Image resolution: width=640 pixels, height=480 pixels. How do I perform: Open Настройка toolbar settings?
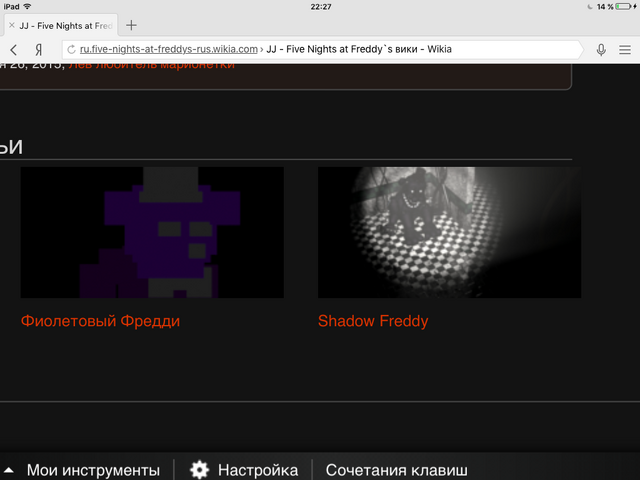[258, 470]
